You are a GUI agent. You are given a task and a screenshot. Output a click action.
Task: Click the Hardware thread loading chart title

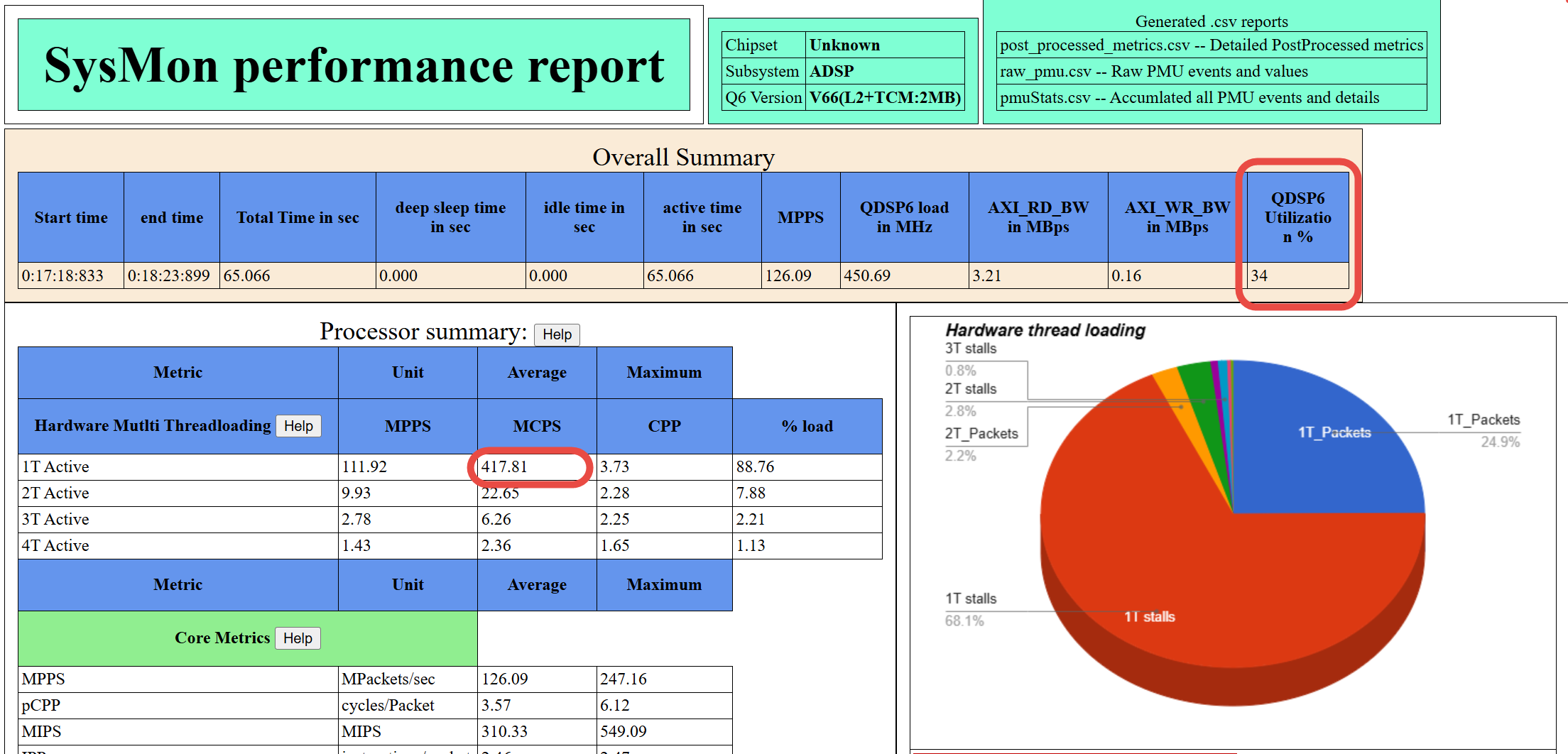[1045, 330]
